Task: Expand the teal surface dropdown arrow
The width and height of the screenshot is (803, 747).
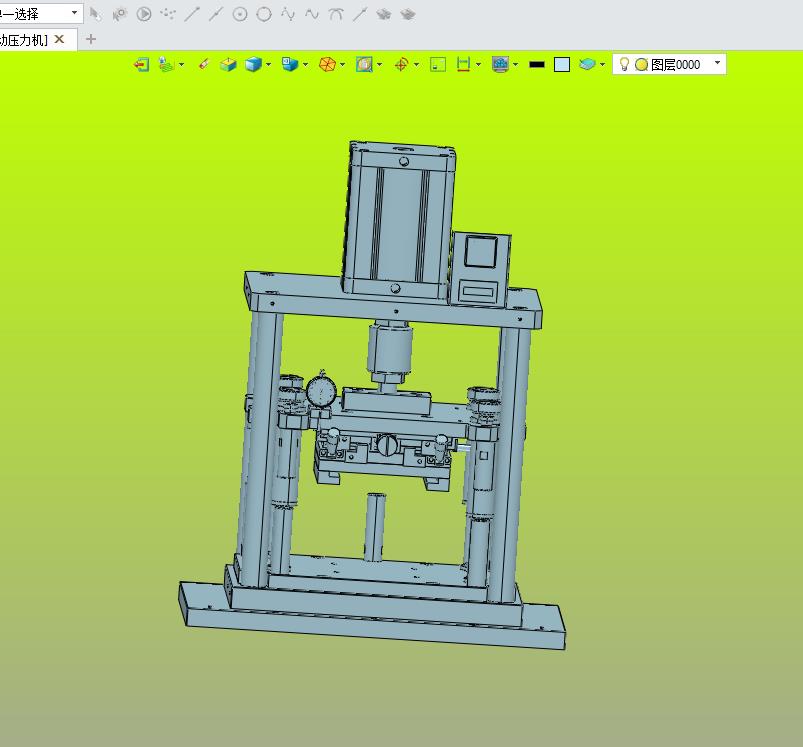Action: pyautogui.click(x=602, y=65)
